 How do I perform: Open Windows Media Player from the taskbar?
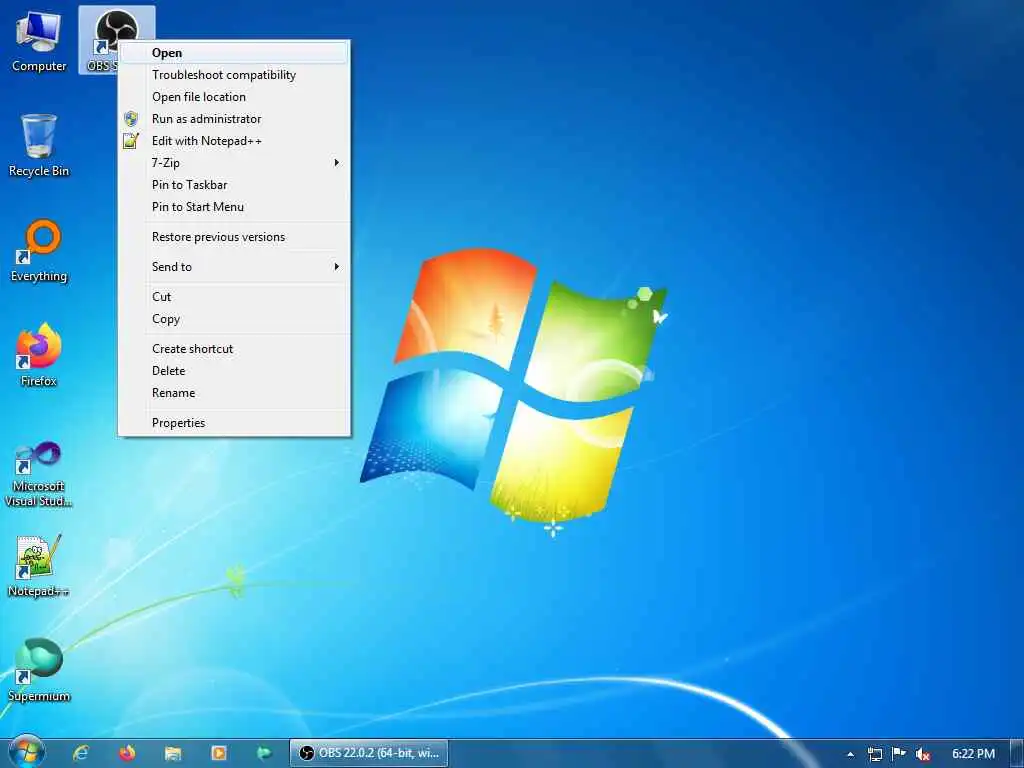pyautogui.click(x=218, y=753)
